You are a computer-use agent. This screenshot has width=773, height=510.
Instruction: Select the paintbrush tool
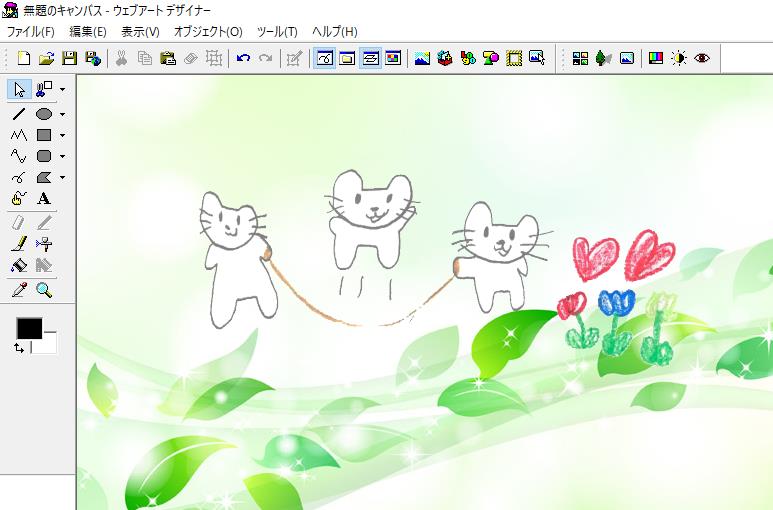click(x=19, y=244)
